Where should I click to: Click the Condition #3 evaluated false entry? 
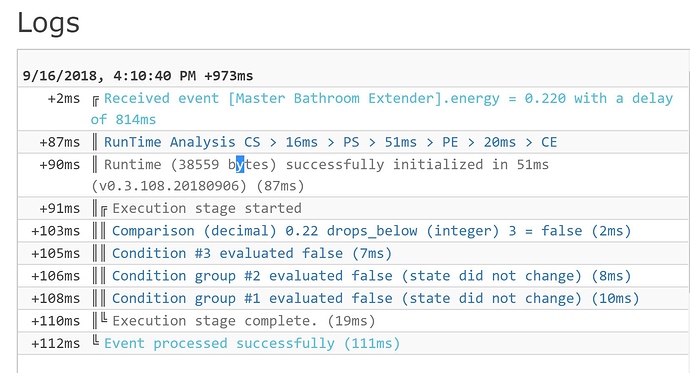[x=252, y=253]
